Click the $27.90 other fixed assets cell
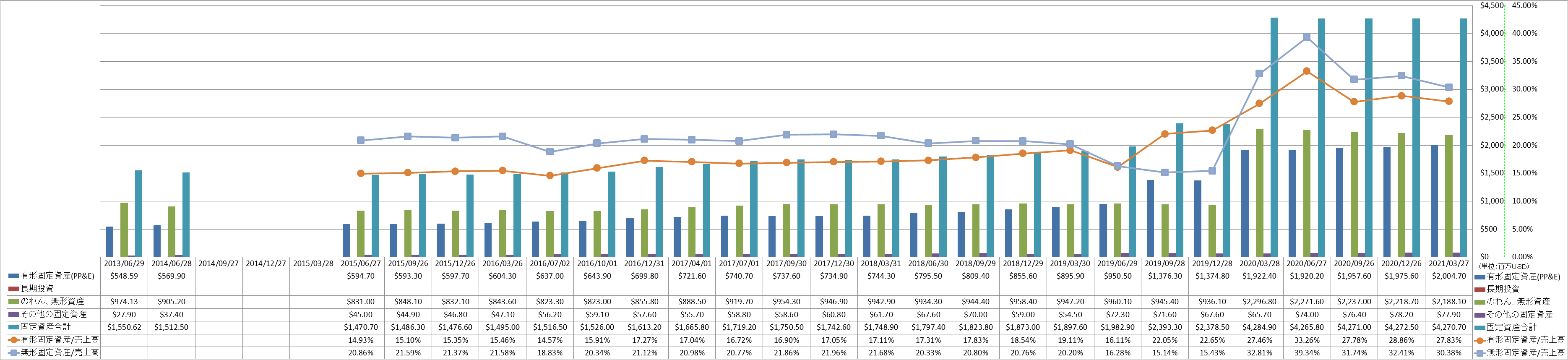This screenshot has width=1568, height=360. coord(124,314)
